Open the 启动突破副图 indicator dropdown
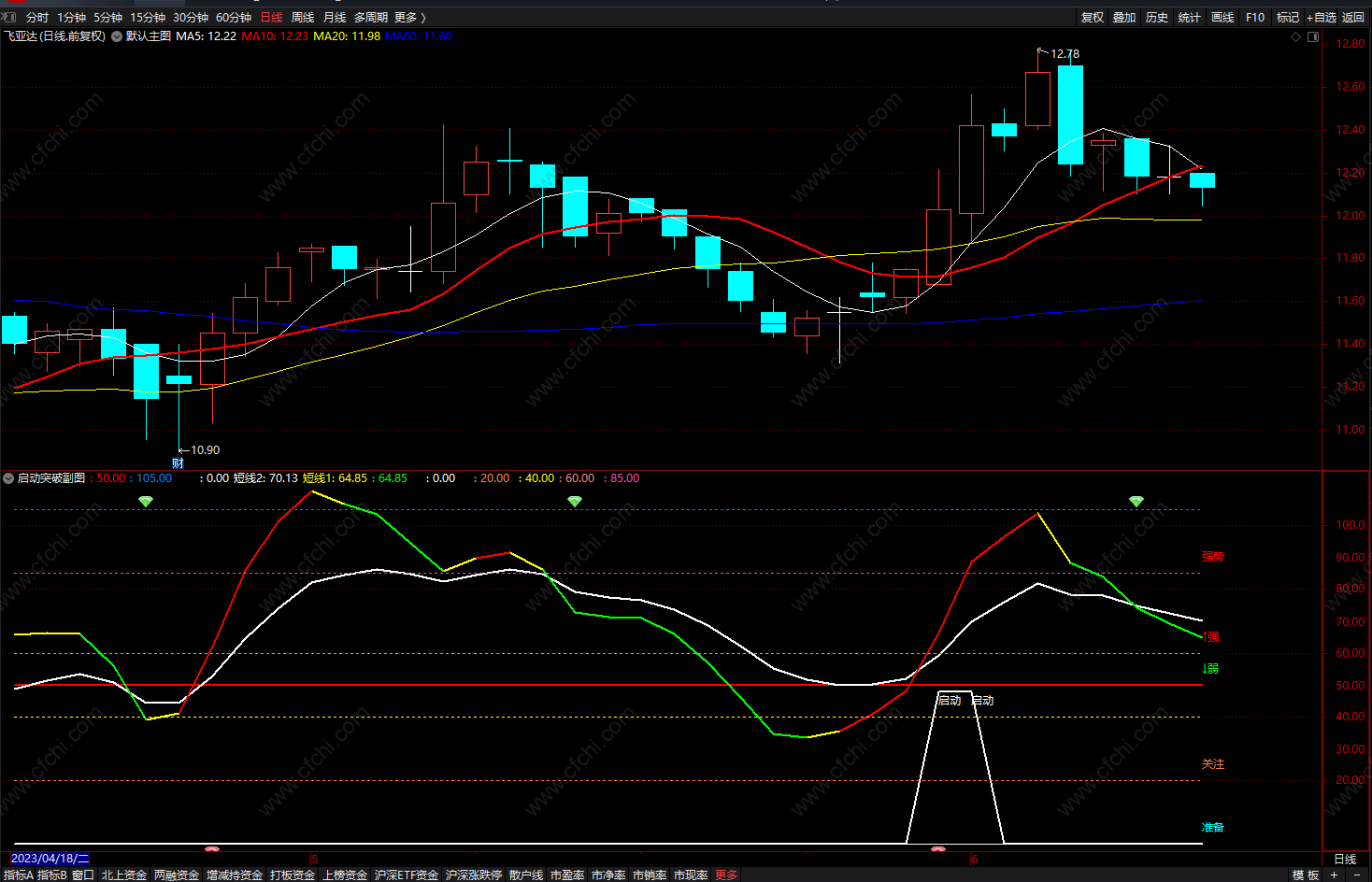Viewport: 1372px width, 882px height. [8, 478]
